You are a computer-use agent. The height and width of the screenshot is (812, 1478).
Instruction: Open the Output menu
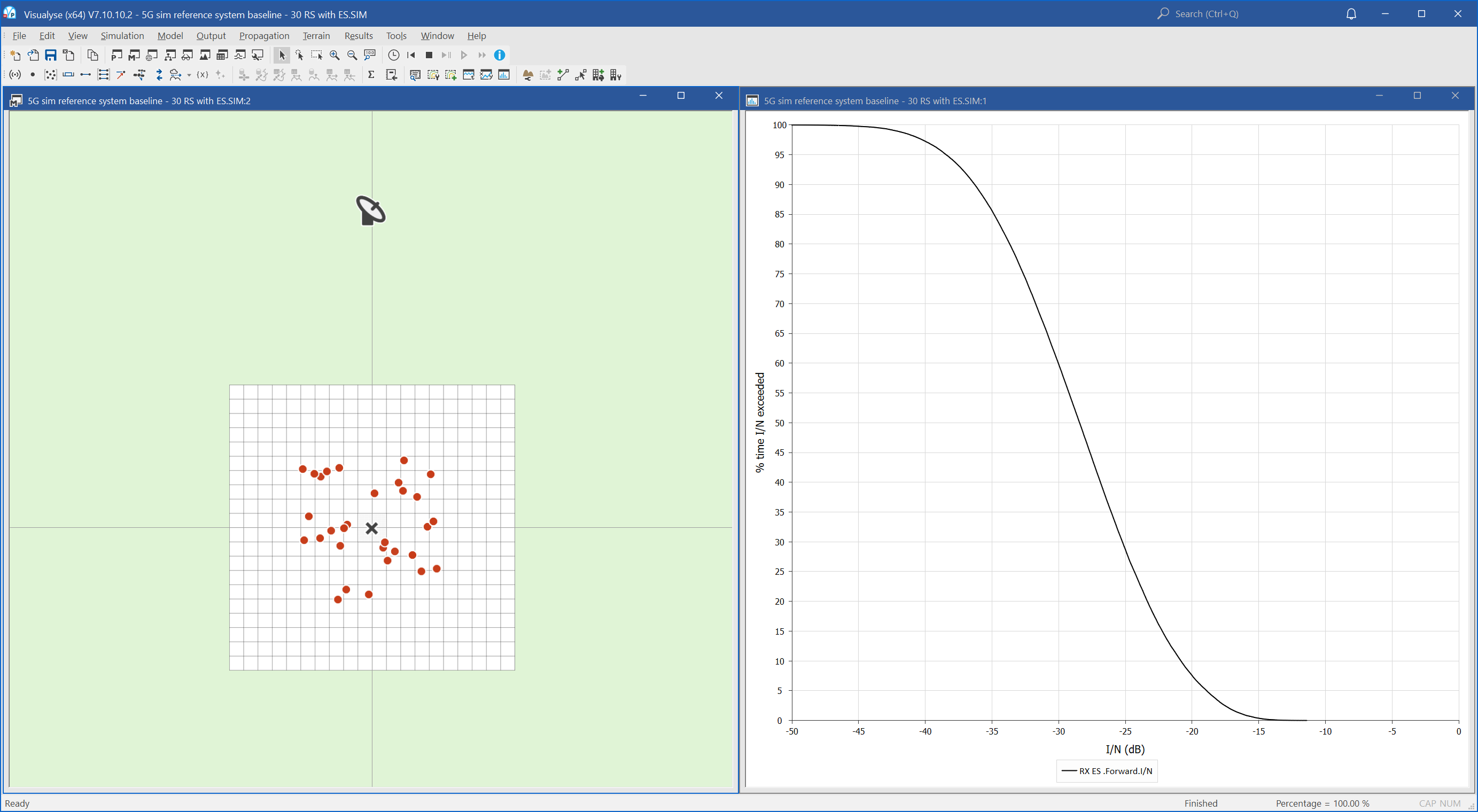[211, 36]
